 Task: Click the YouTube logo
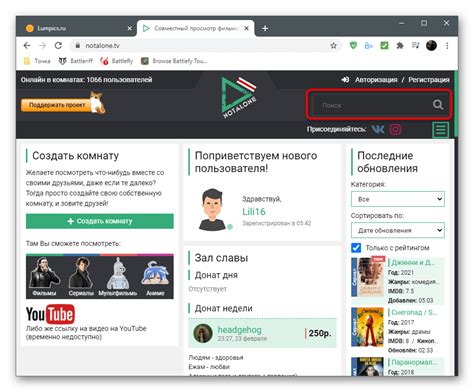click(x=50, y=314)
